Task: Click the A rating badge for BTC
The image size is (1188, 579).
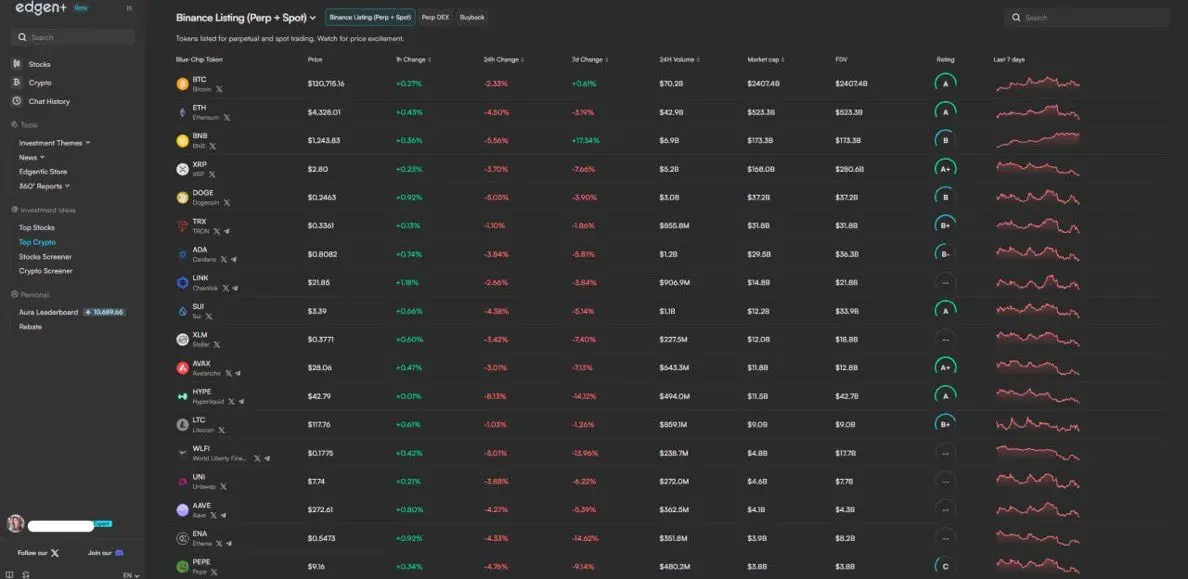Action: tap(945, 84)
